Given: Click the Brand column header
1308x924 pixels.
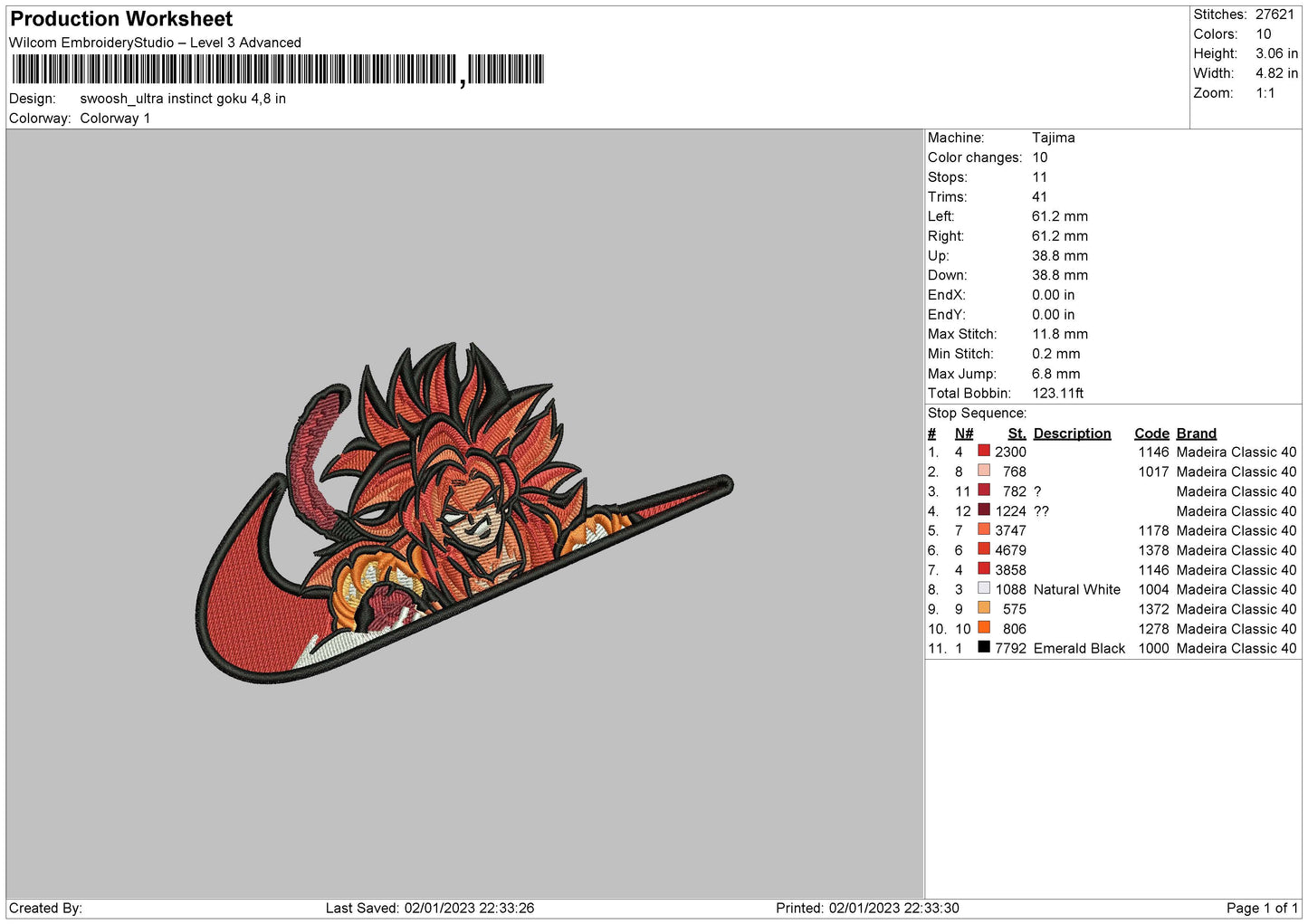Looking at the screenshot, I should click(x=1196, y=433).
